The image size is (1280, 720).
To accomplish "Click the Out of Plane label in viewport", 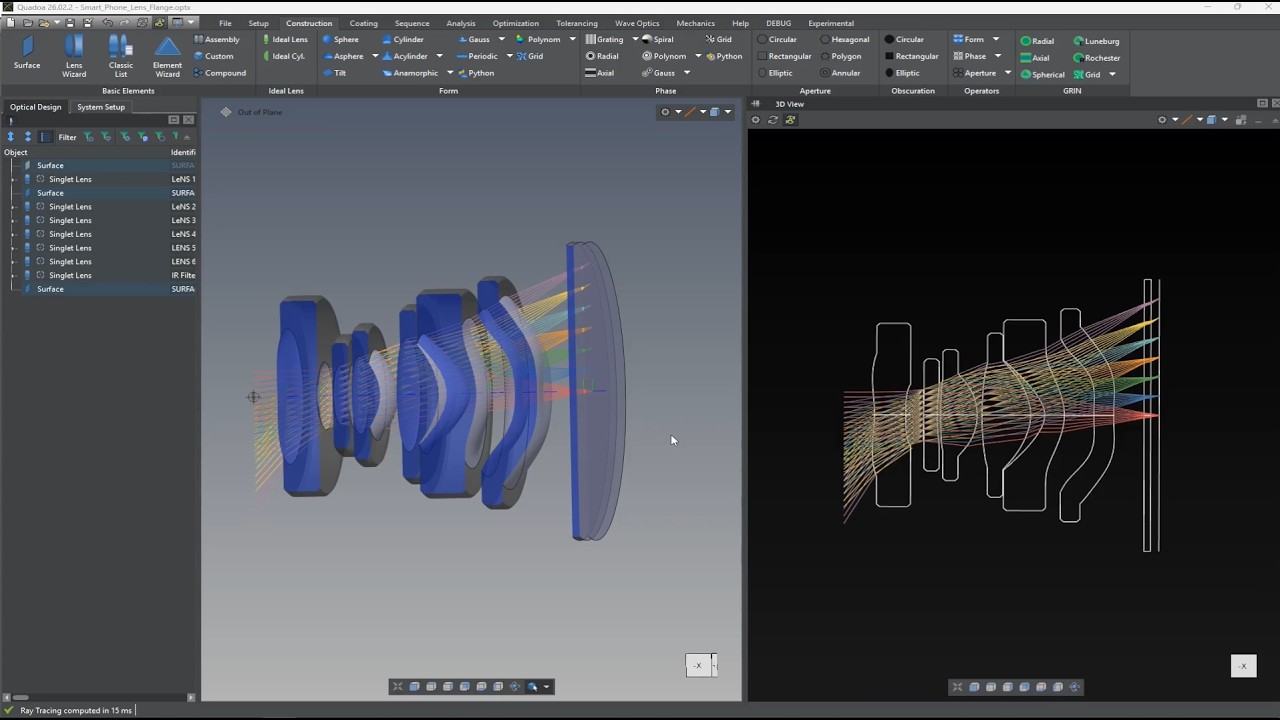I will point(259,112).
